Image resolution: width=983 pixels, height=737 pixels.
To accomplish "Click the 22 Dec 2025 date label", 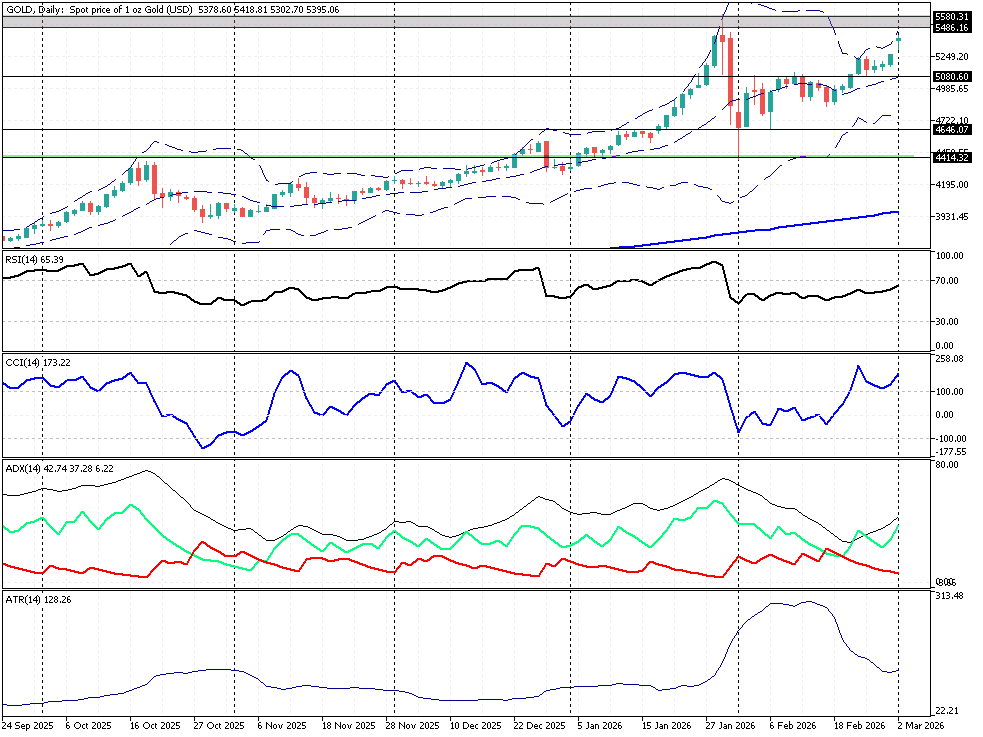I will click(538, 725).
